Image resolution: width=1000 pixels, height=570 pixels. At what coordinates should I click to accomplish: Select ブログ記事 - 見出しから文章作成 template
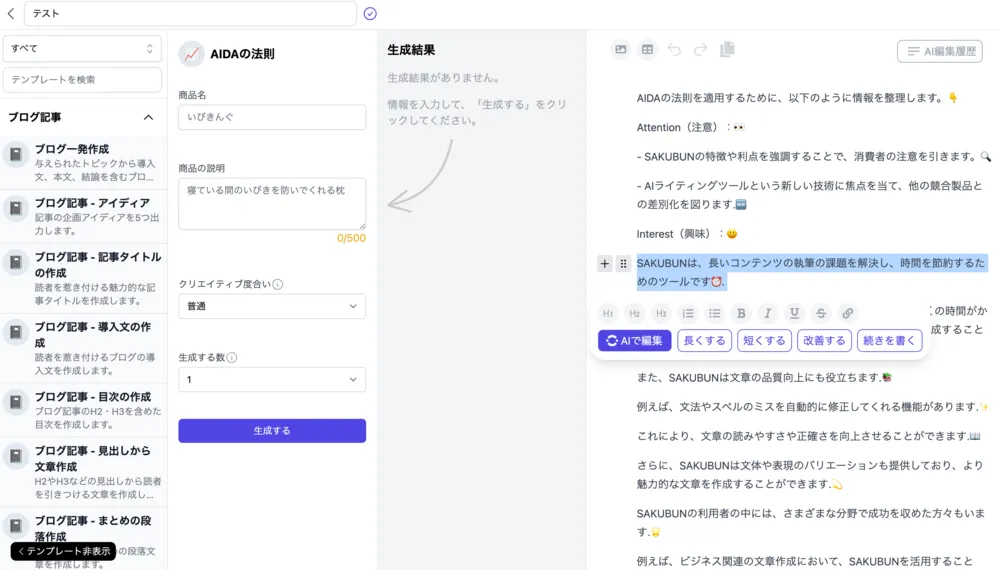[84, 472]
